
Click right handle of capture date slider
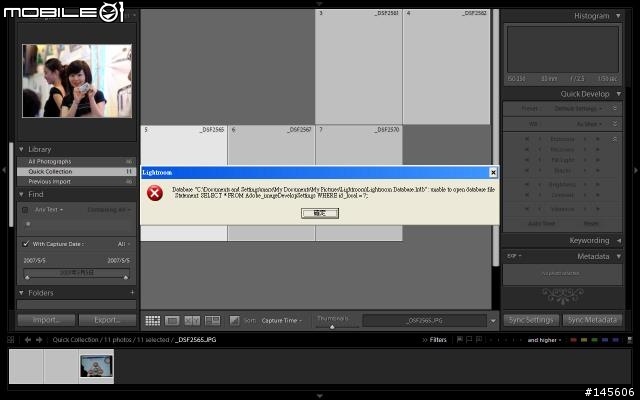pos(126,278)
